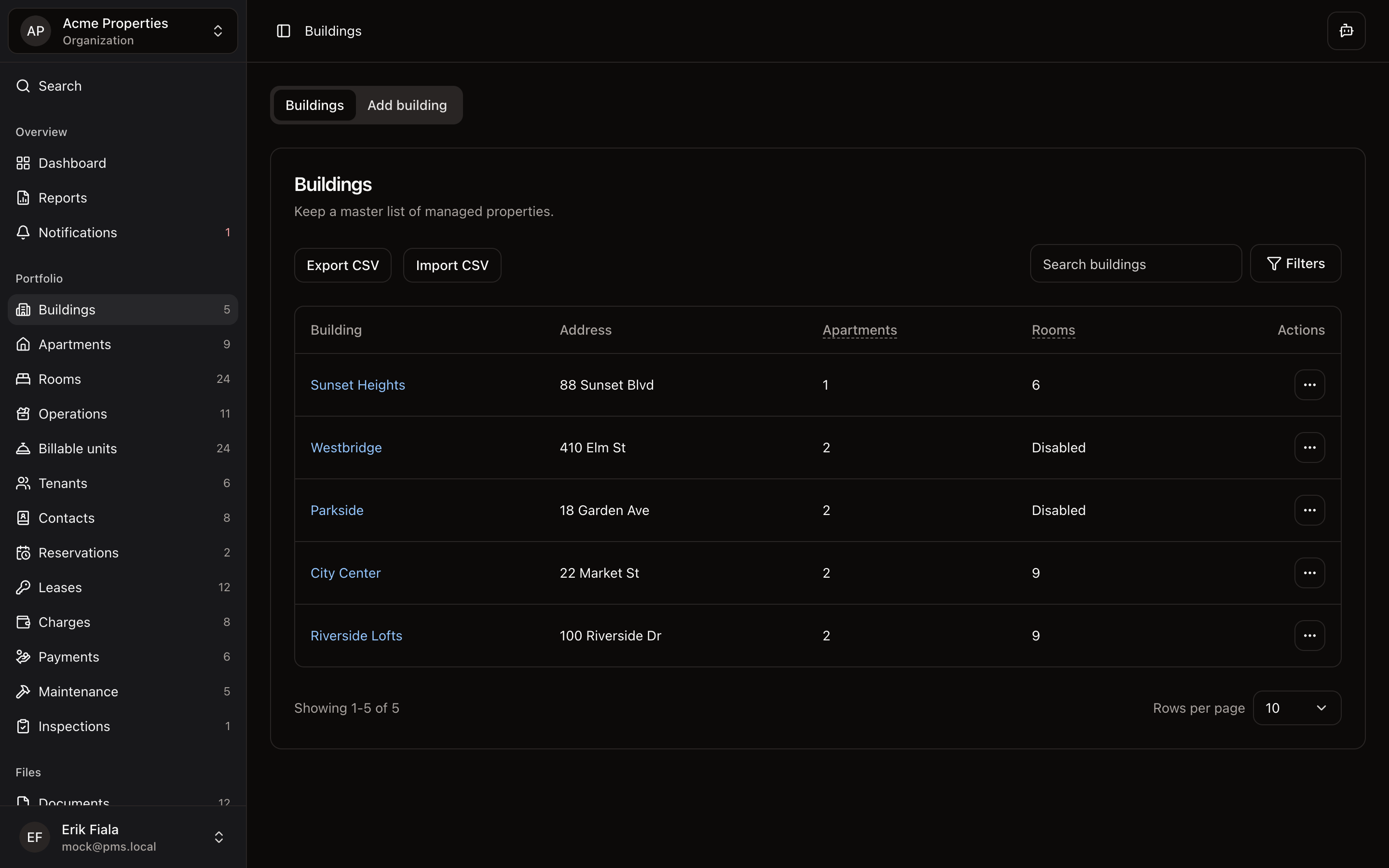Sort by Apartments column header
Viewport: 1389px width, 868px height.
tap(859, 330)
